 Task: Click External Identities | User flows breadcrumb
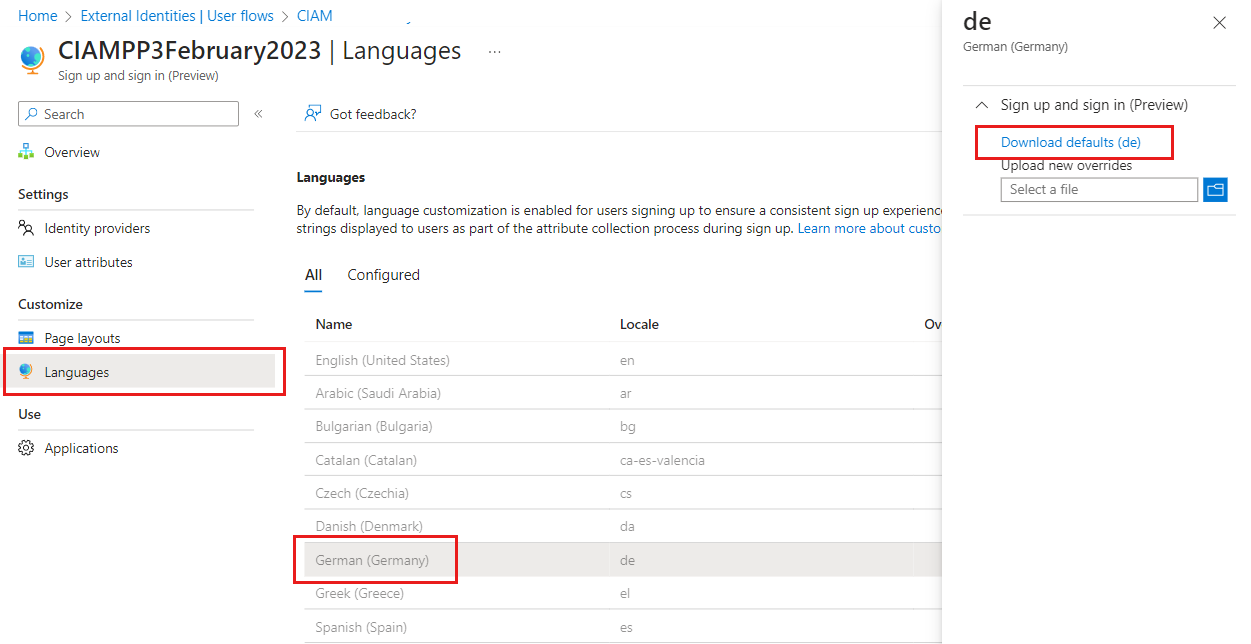[x=177, y=16]
